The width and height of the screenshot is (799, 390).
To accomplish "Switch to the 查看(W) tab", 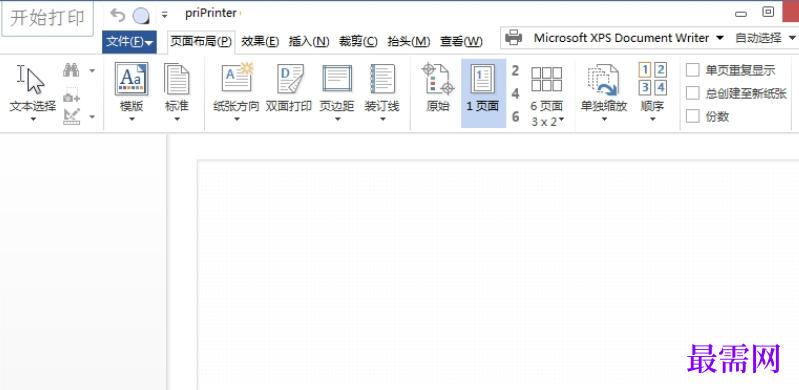I will pos(461,42).
